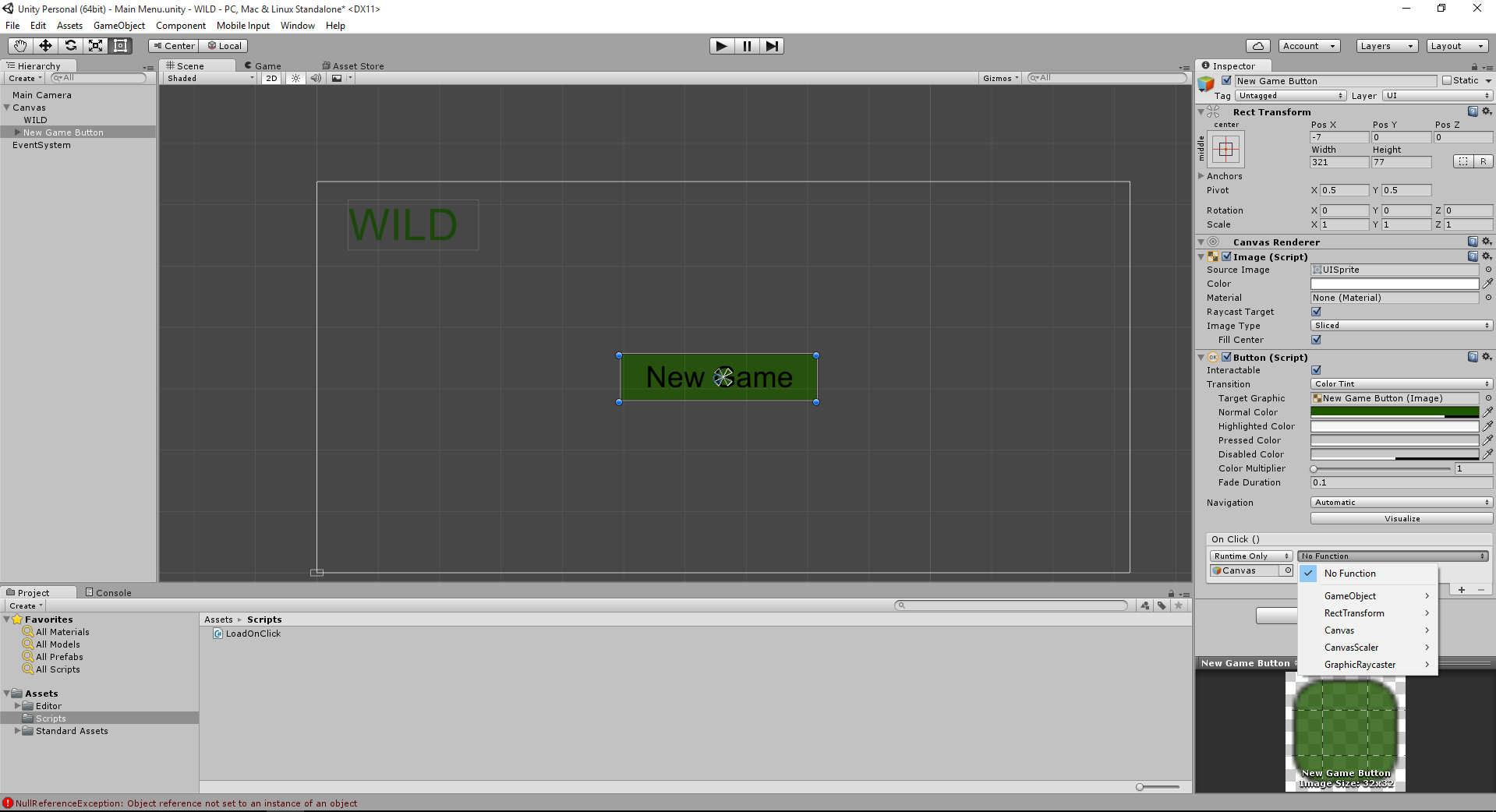Pick Normal Color with eyedropper

coord(1487,412)
